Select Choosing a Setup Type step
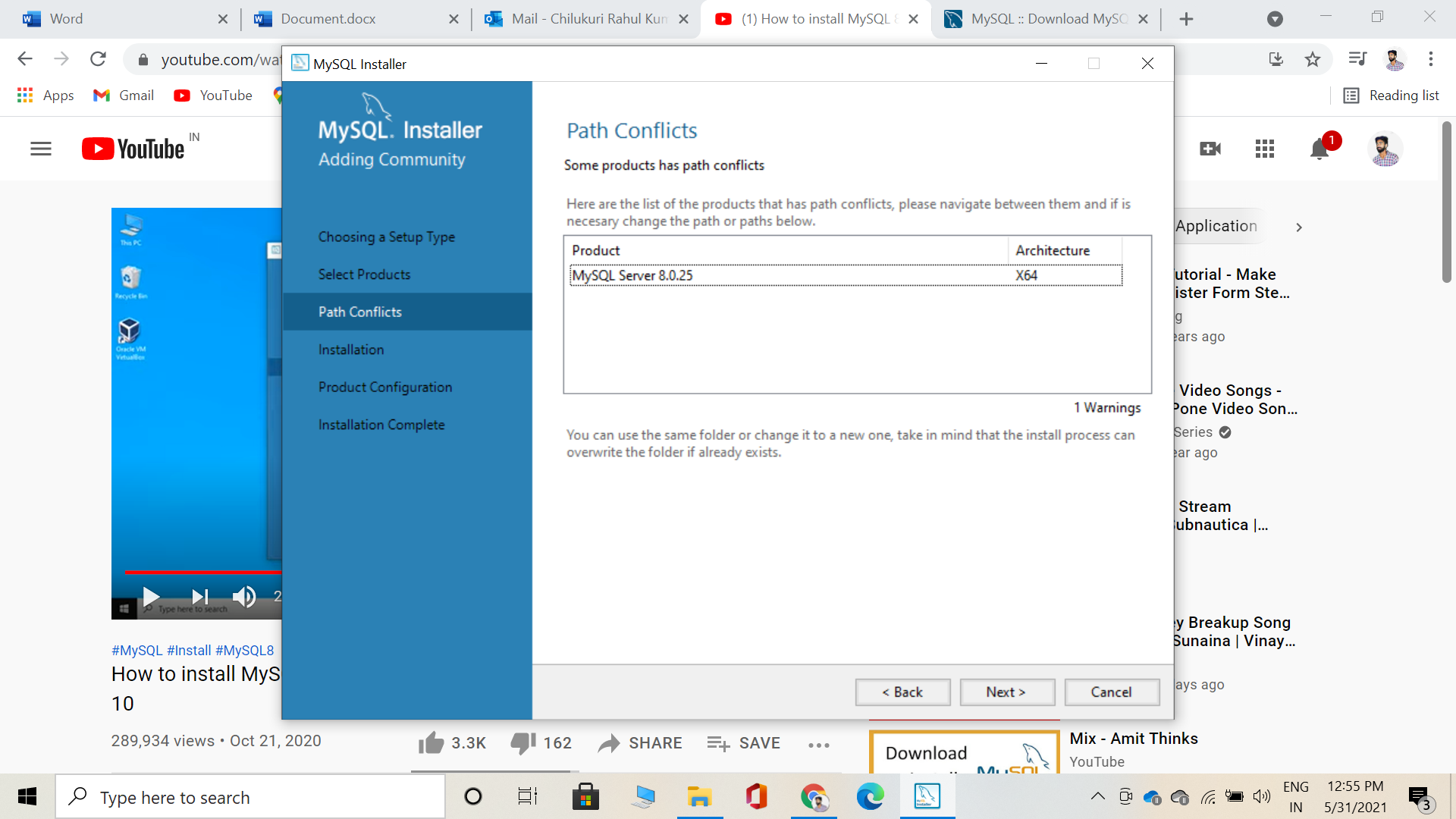 [x=387, y=237]
